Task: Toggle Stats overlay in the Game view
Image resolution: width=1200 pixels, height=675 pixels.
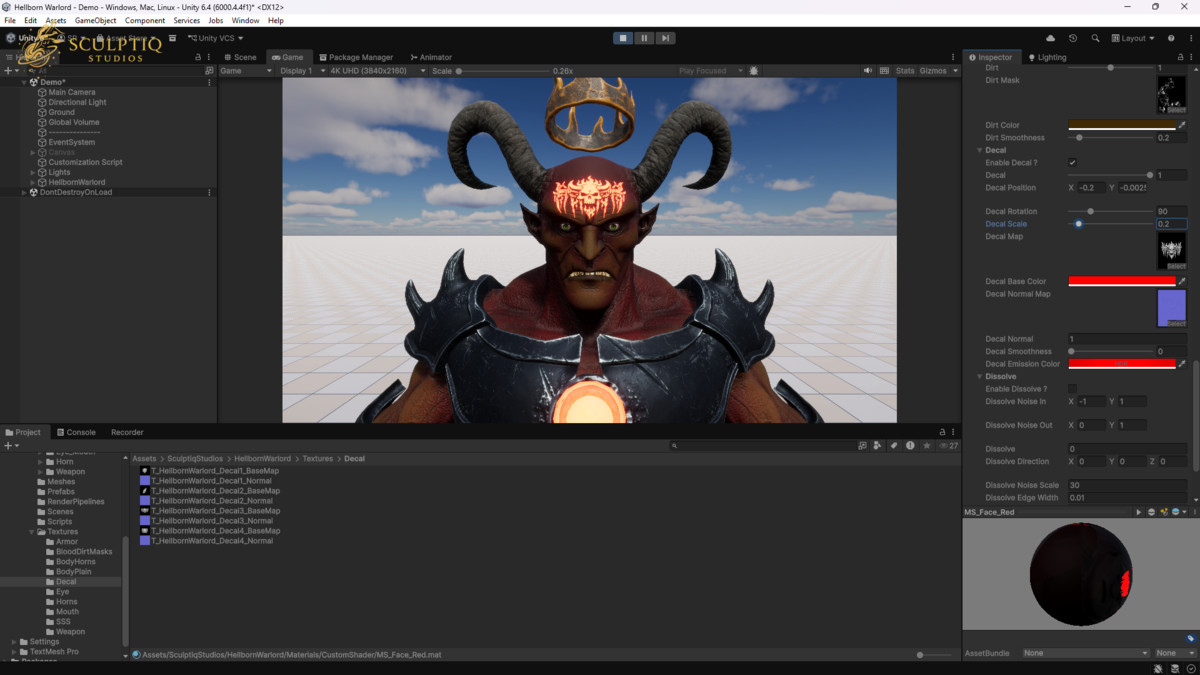Action: click(x=905, y=71)
